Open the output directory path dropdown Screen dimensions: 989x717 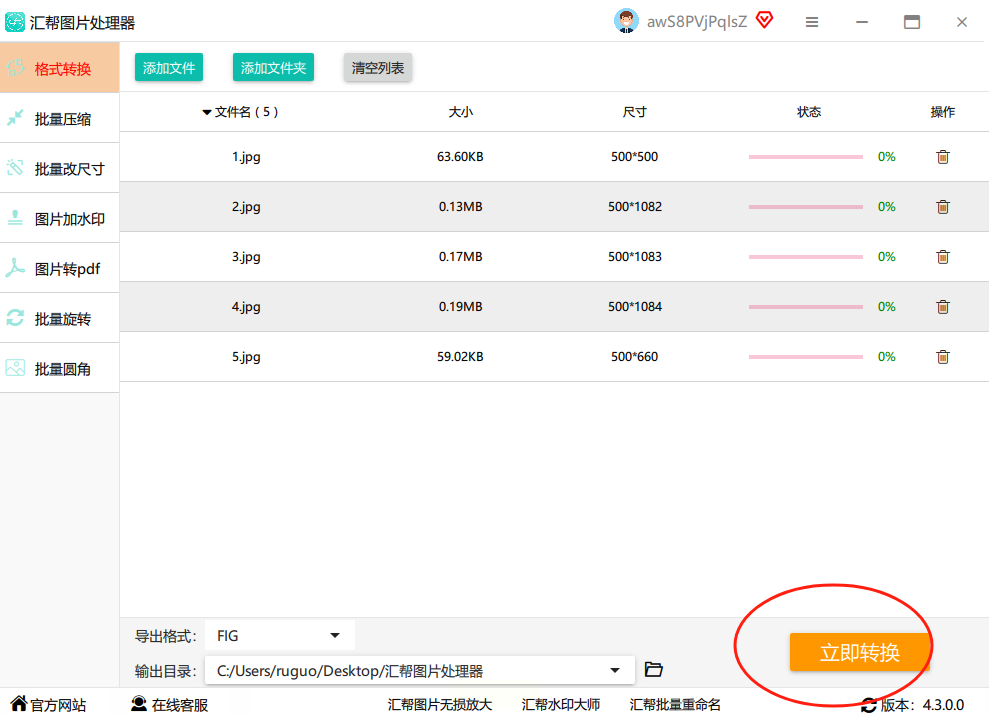[614, 671]
